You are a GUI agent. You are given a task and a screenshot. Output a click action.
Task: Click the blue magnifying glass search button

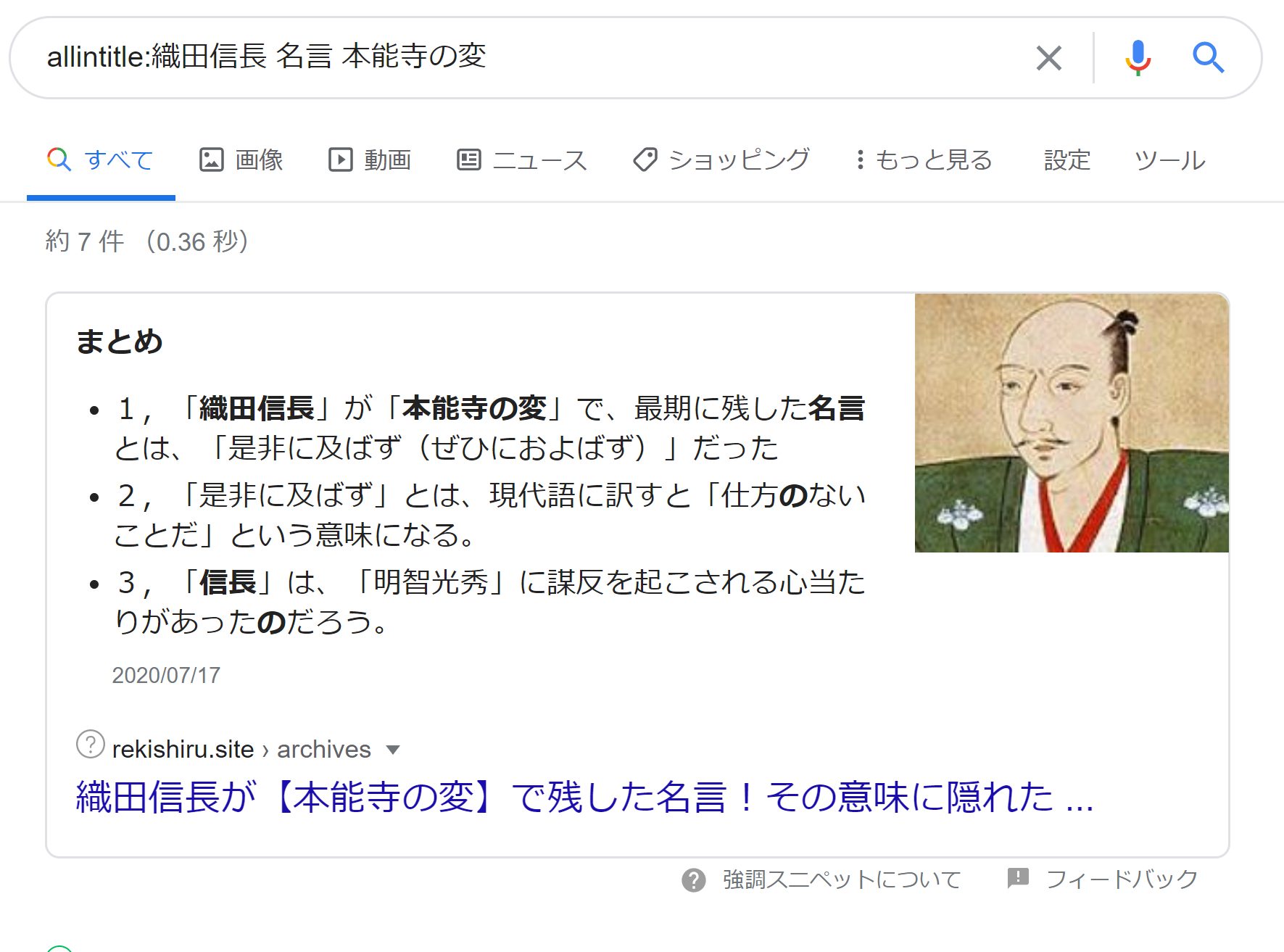coord(1208,58)
